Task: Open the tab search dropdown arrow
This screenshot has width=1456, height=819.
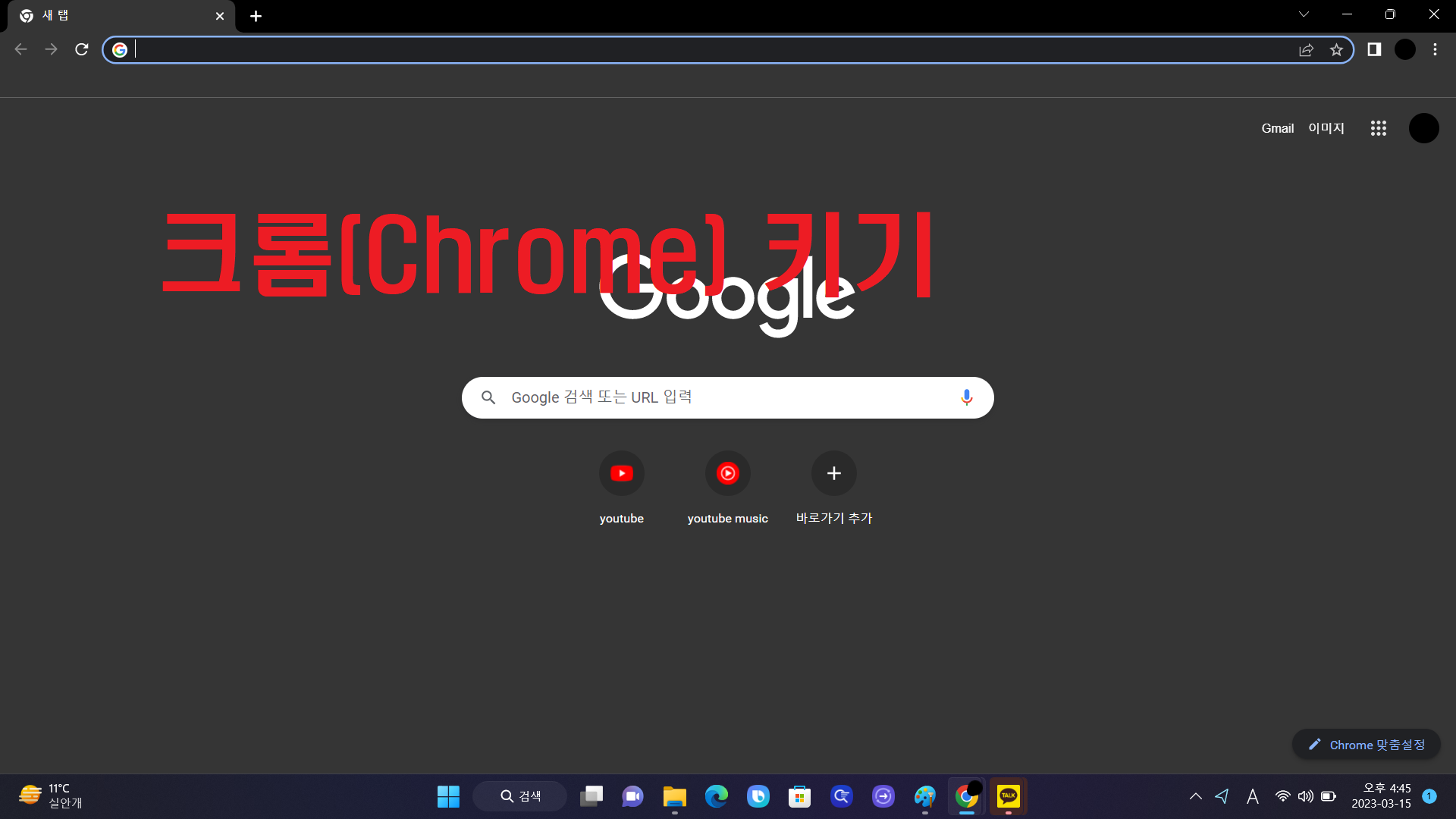Action: (1304, 14)
